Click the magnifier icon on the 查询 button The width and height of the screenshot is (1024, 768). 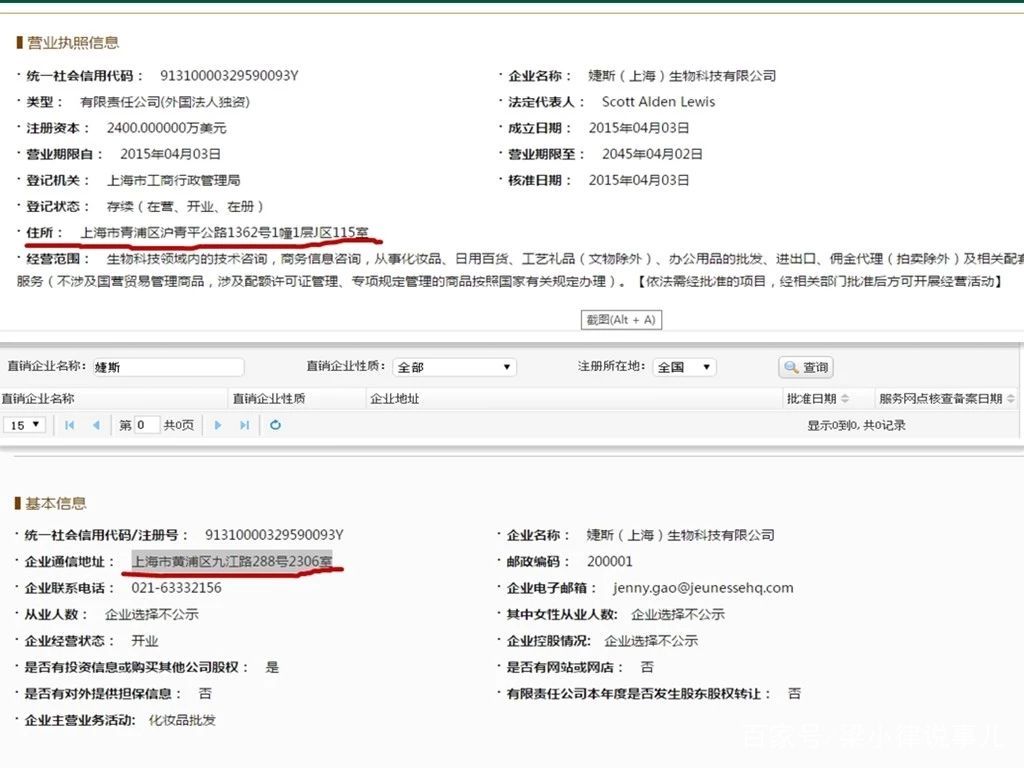pos(789,366)
